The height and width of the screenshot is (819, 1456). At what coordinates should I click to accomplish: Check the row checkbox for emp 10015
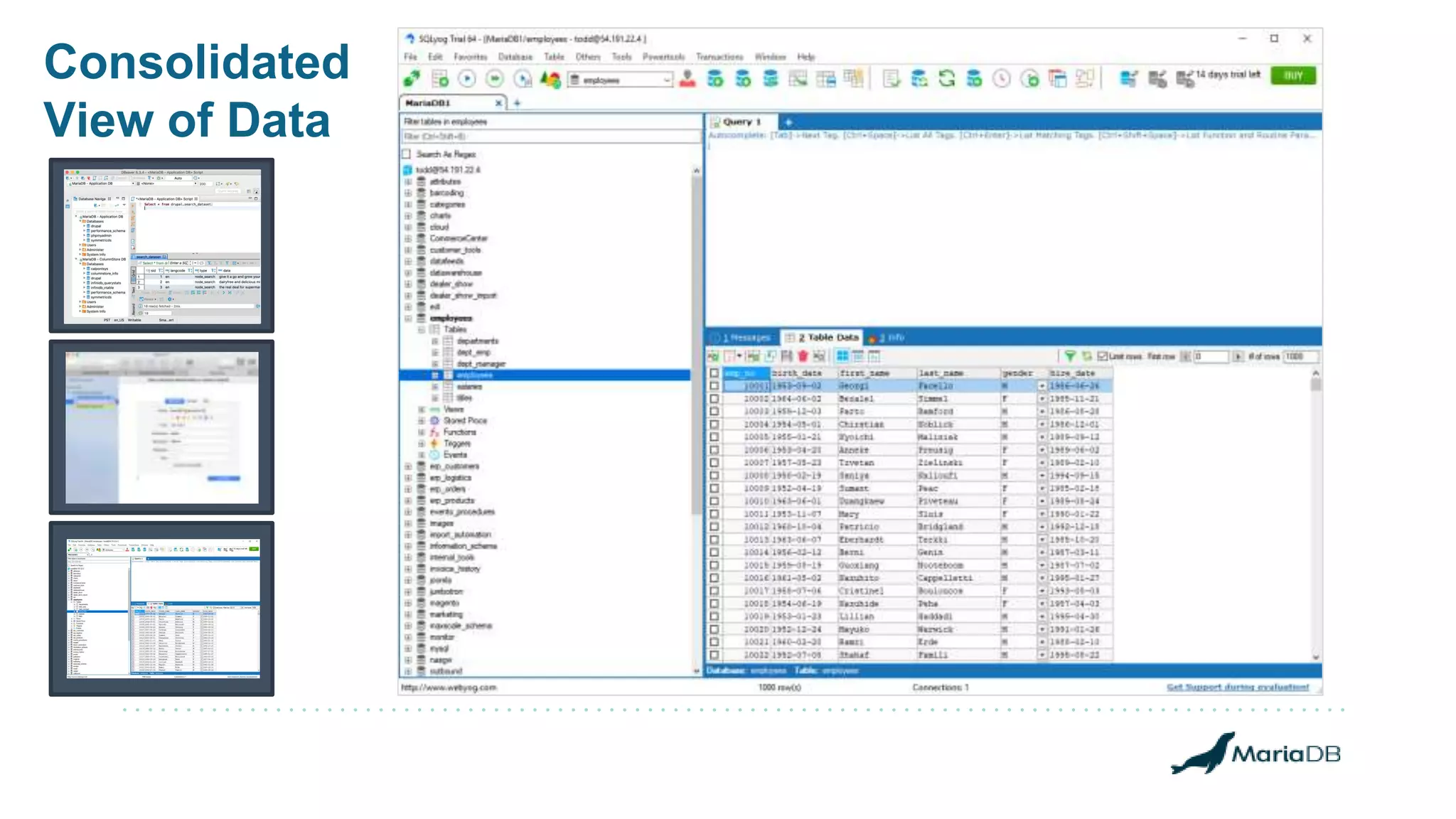point(714,565)
